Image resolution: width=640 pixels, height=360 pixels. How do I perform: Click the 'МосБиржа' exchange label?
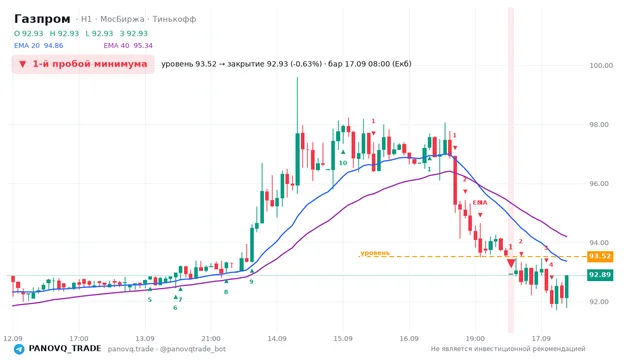pyautogui.click(x=122, y=19)
